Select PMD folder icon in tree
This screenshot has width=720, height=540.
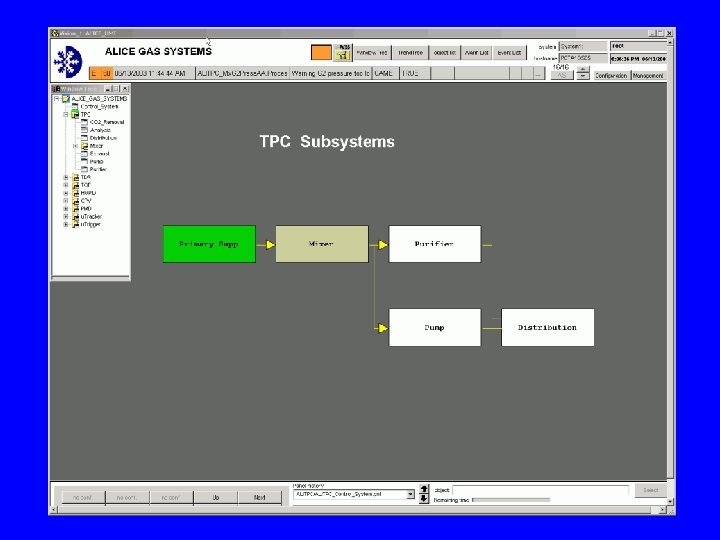click(x=75, y=209)
